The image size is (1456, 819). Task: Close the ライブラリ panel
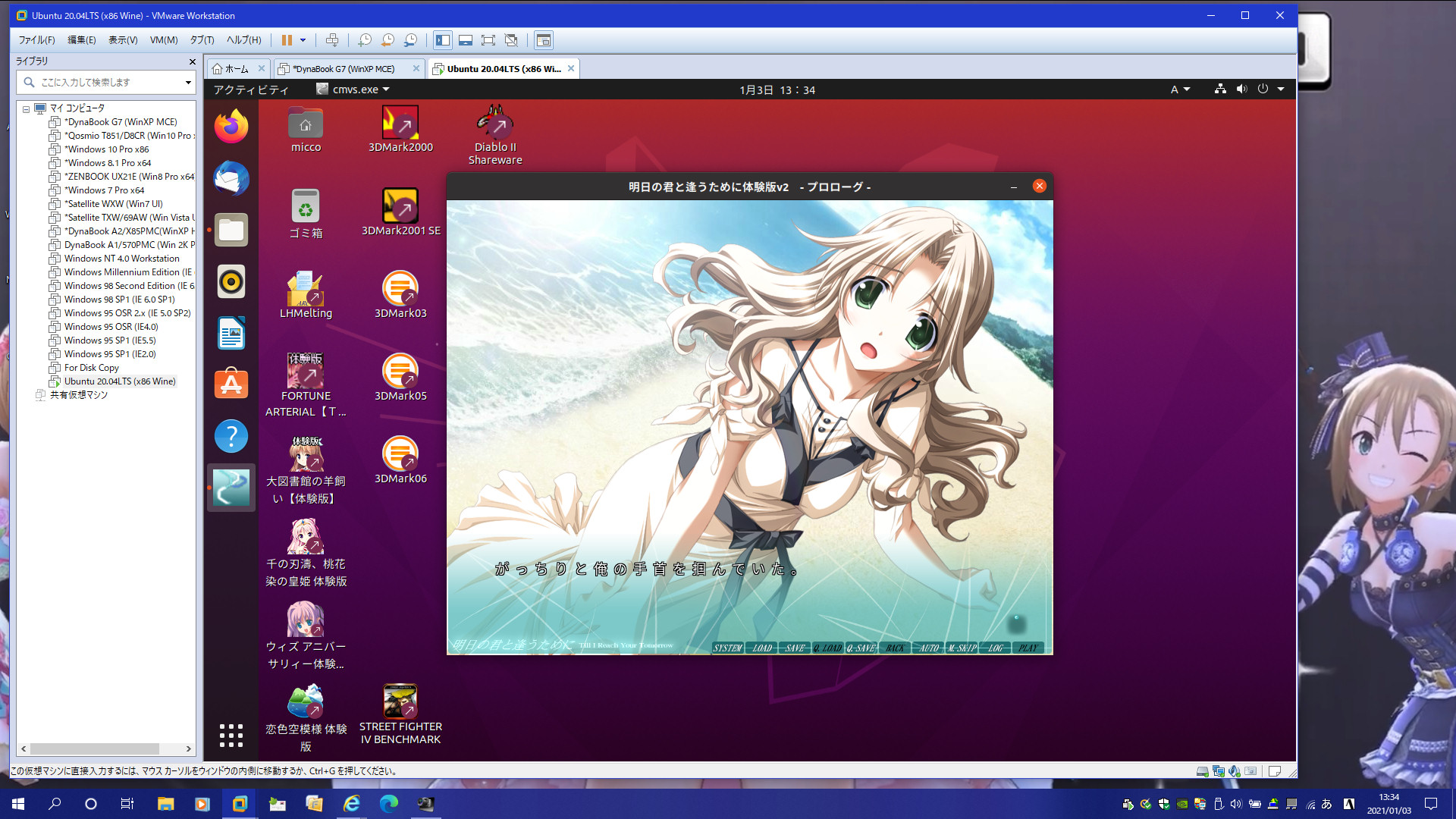tap(192, 61)
